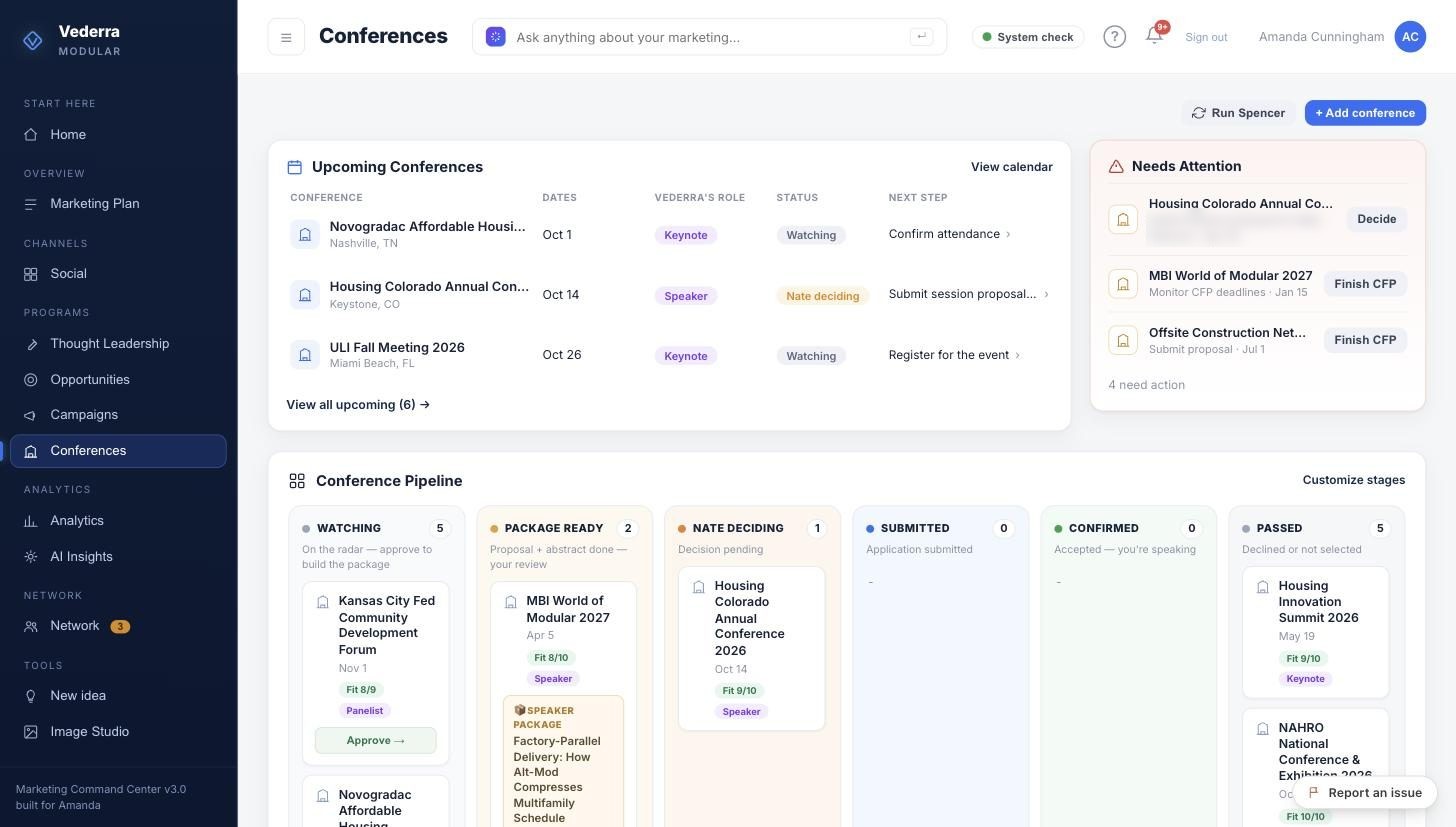Open Opportunities in the sidebar
Viewport: 1456px width, 827px height.
coord(118,380)
